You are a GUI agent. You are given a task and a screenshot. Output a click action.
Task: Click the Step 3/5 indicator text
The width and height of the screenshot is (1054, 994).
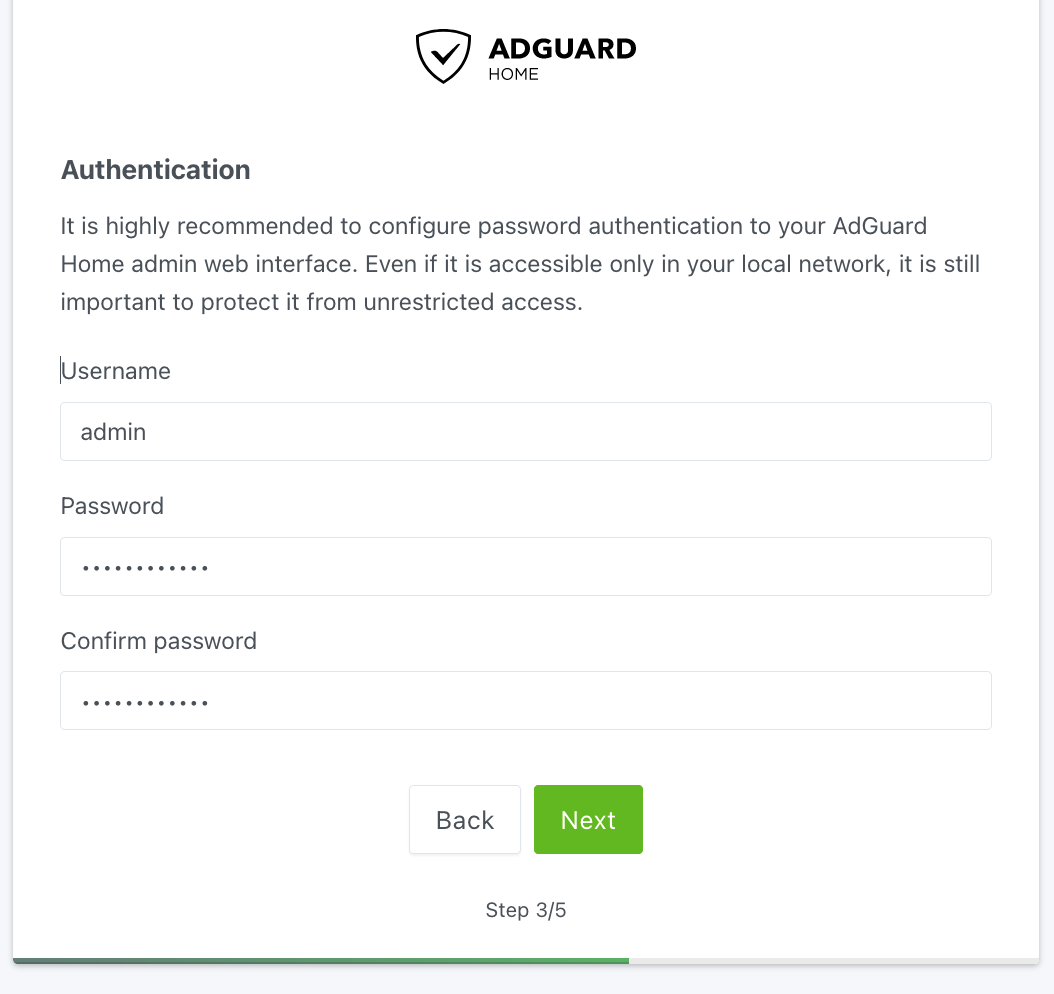pyautogui.click(x=526, y=910)
